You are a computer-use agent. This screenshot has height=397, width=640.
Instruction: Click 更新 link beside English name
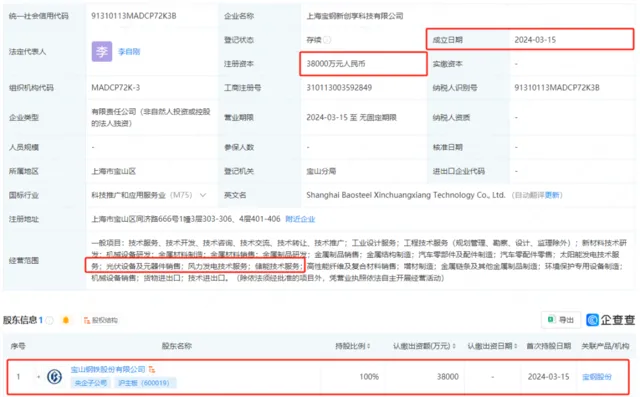click(x=552, y=195)
